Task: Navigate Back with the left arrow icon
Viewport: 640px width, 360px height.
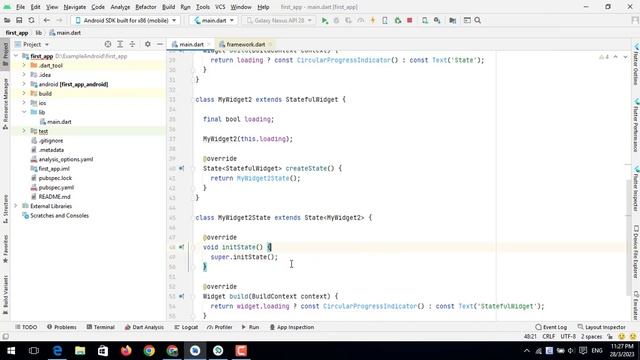Action: [47, 20]
